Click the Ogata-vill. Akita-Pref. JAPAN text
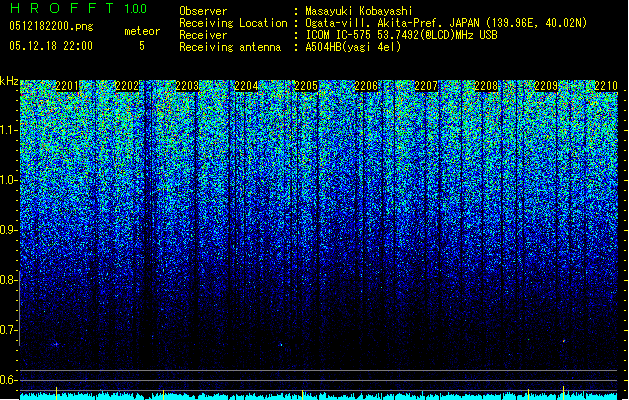Viewport: 629px width, 400px height. 392,23
